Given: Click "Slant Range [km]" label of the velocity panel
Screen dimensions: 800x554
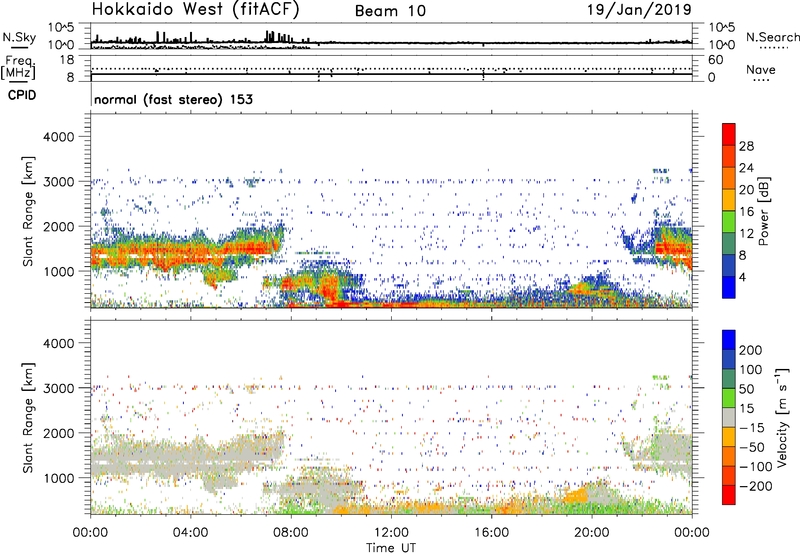Looking at the screenshot, I should (x=28, y=417).
